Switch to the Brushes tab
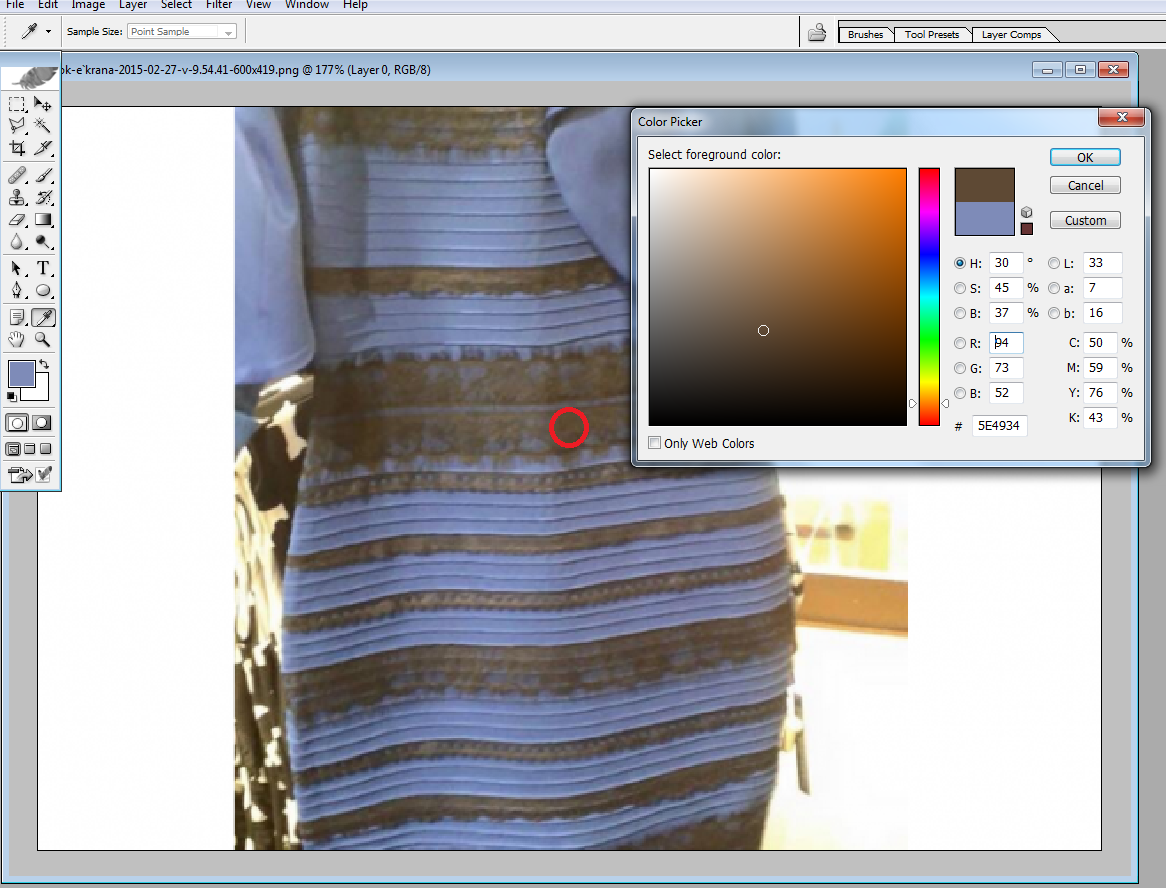The height and width of the screenshot is (888, 1167). [x=865, y=34]
